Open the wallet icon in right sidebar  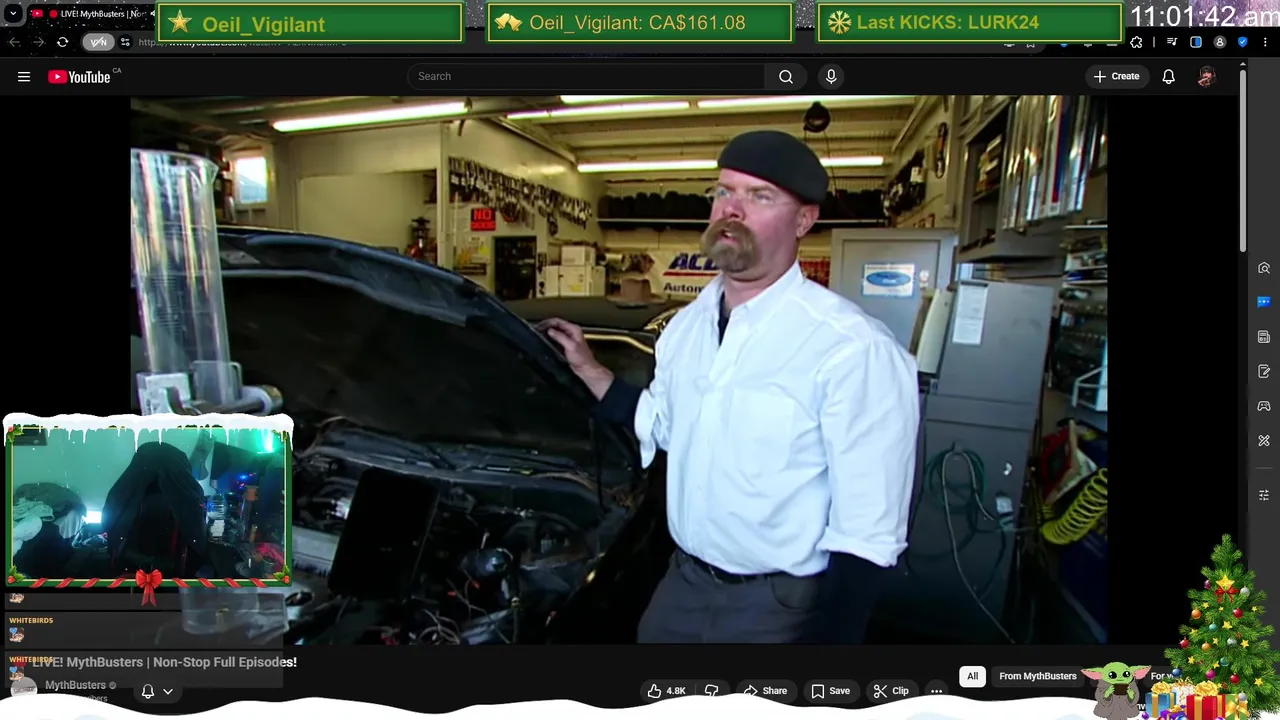coord(1264,337)
